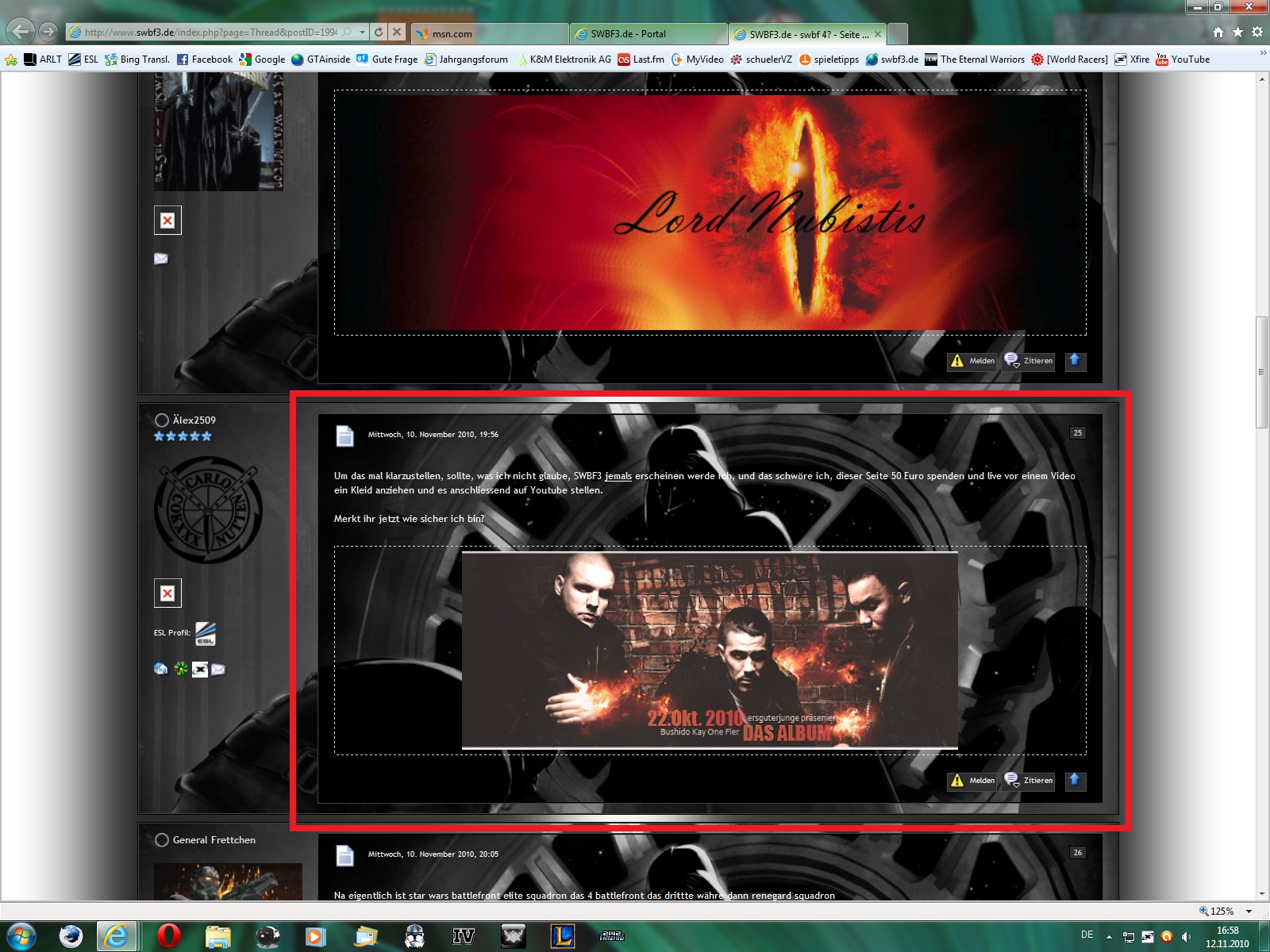This screenshot has width=1270, height=952.
Task: Click the envelope icon under Lord Nubistis's avatar
Action: click(x=161, y=259)
